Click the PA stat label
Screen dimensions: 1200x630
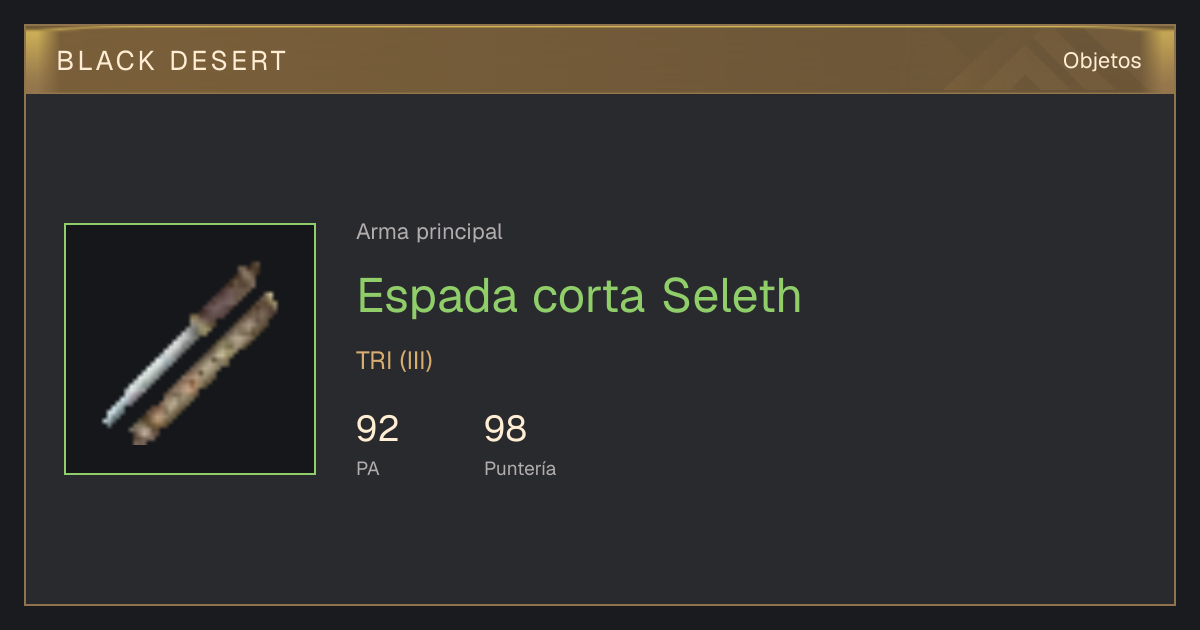point(367,468)
